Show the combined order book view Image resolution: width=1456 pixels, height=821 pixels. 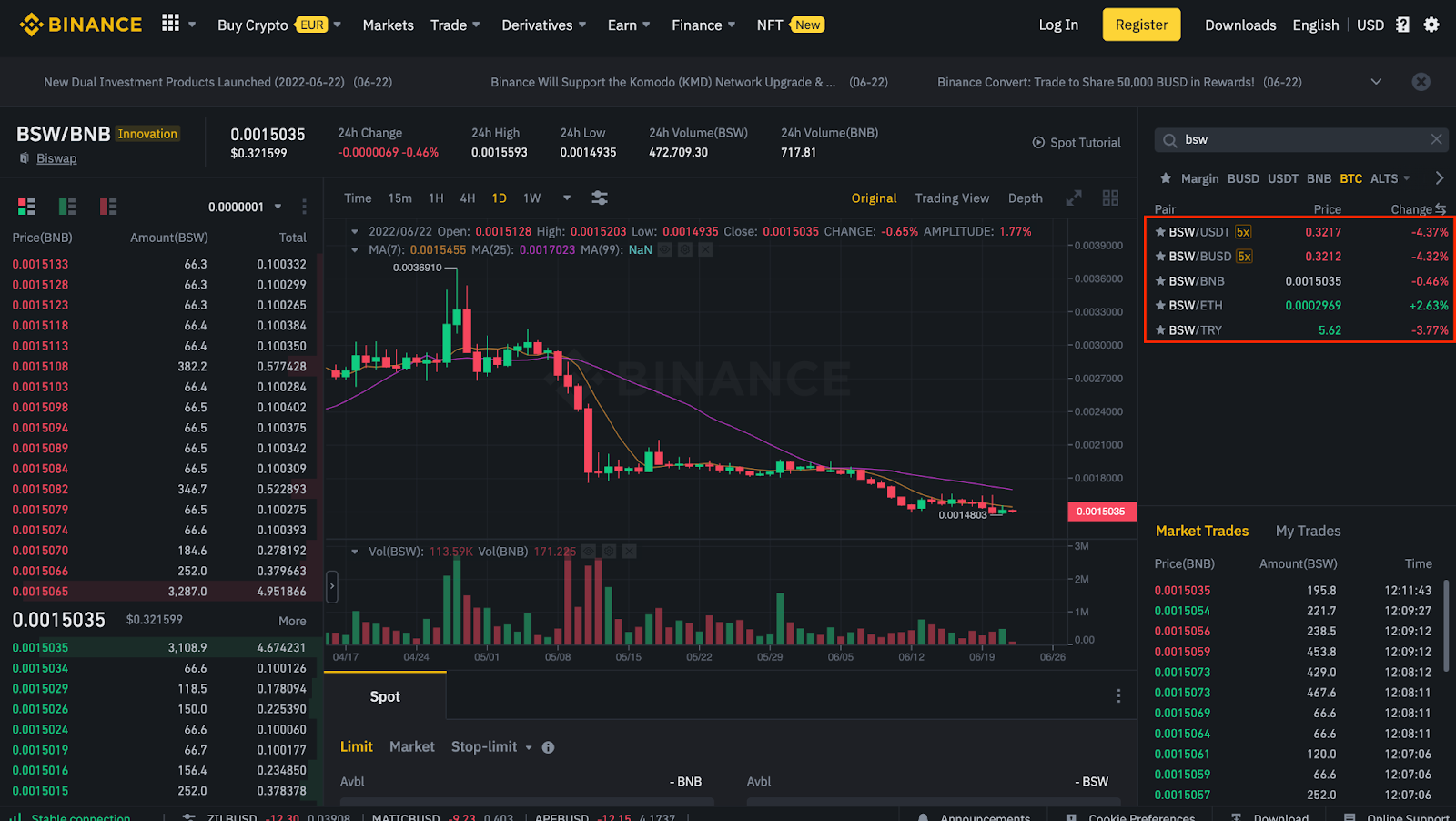coord(26,207)
